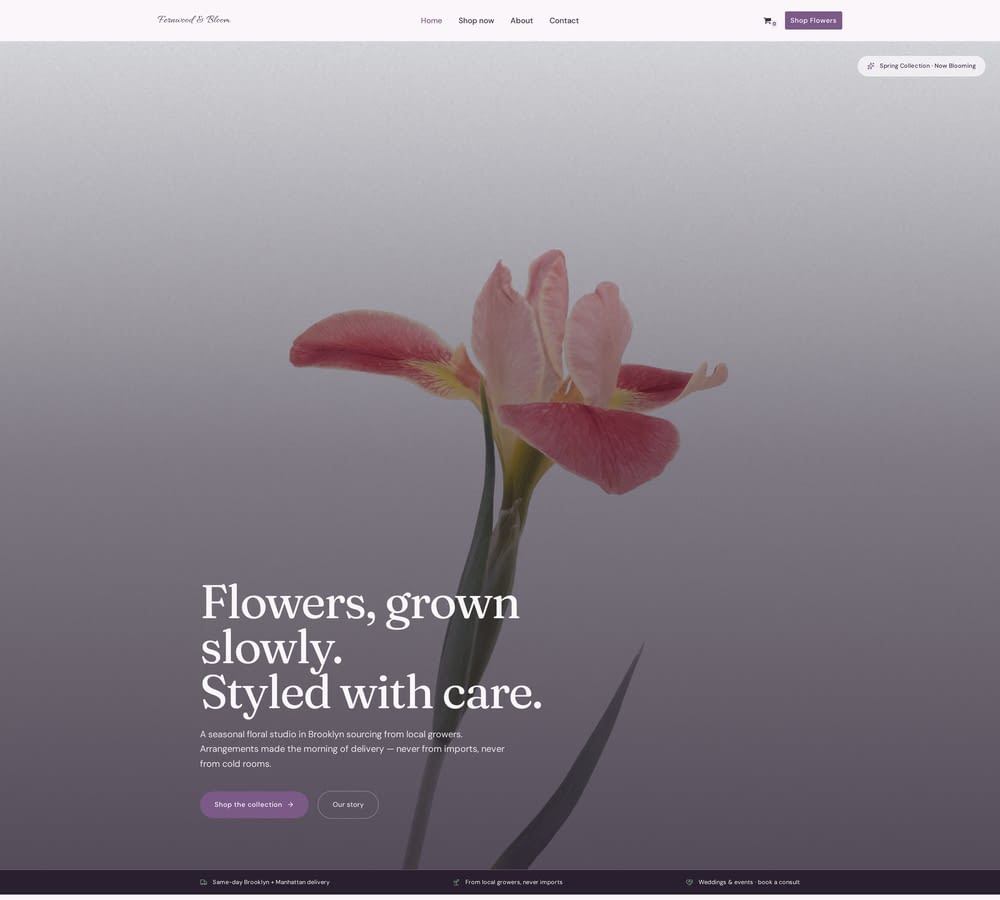
Task: Open the Our story button
Action: 348,804
